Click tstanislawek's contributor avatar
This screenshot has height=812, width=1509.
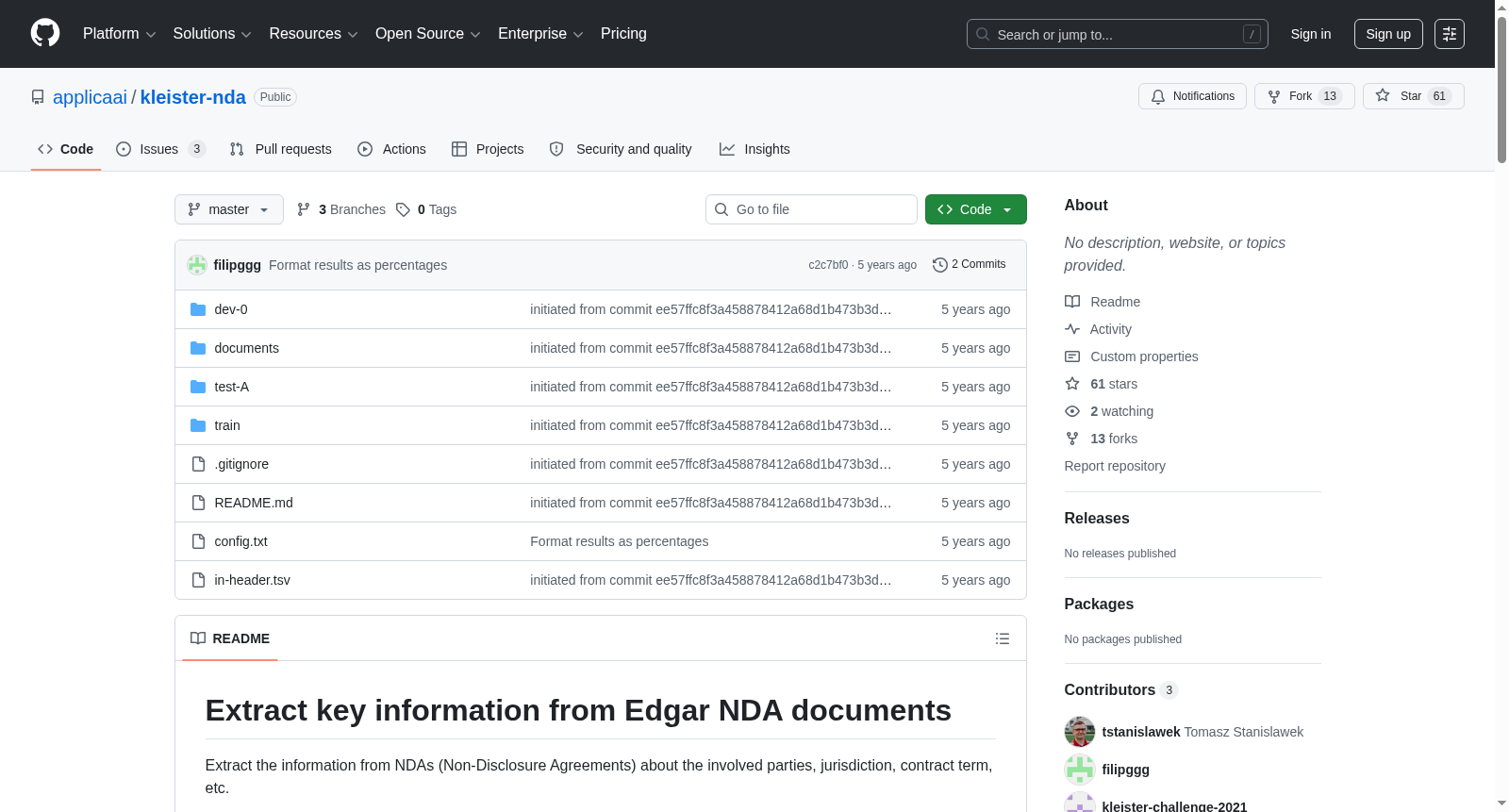(x=1080, y=732)
